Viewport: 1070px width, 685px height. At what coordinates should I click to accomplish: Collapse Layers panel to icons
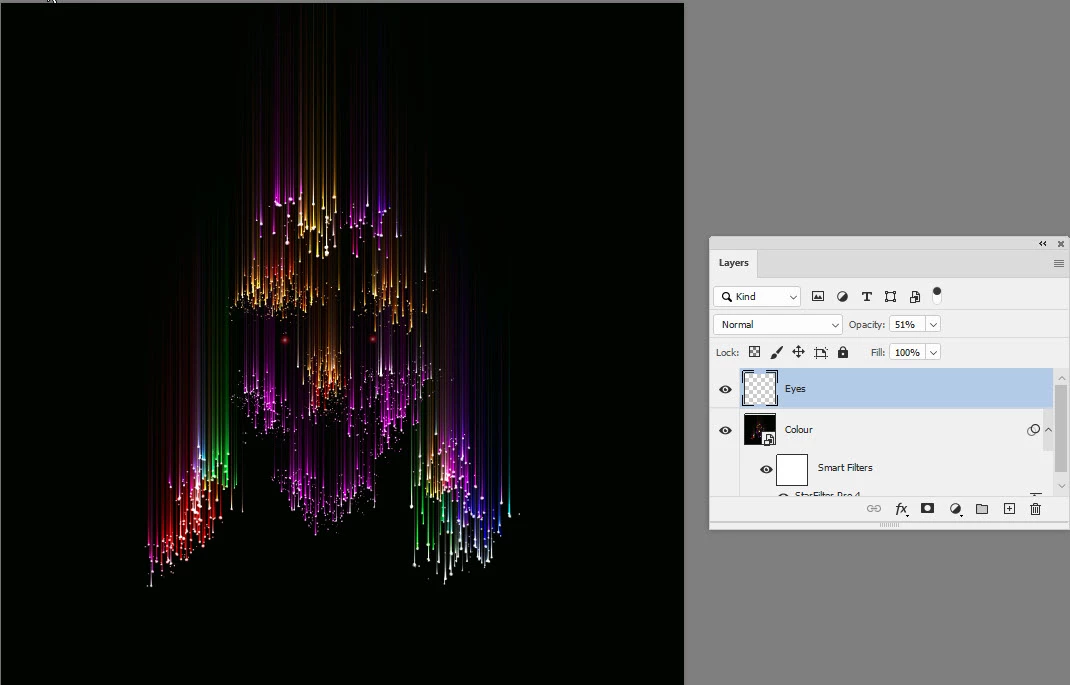point(1043,244)
